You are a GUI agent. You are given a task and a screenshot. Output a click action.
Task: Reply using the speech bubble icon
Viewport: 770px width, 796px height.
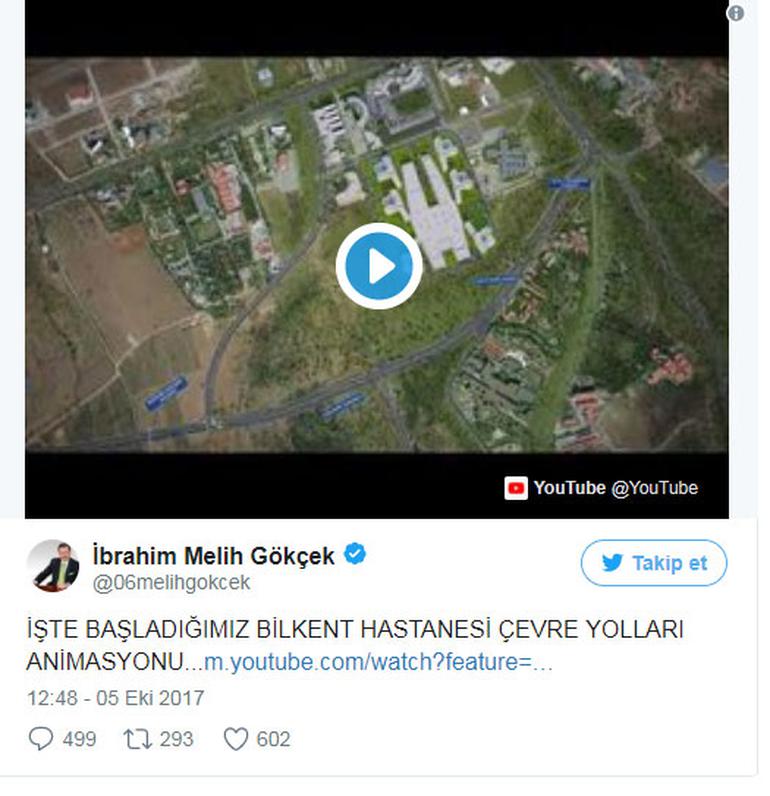pos(41,739)
